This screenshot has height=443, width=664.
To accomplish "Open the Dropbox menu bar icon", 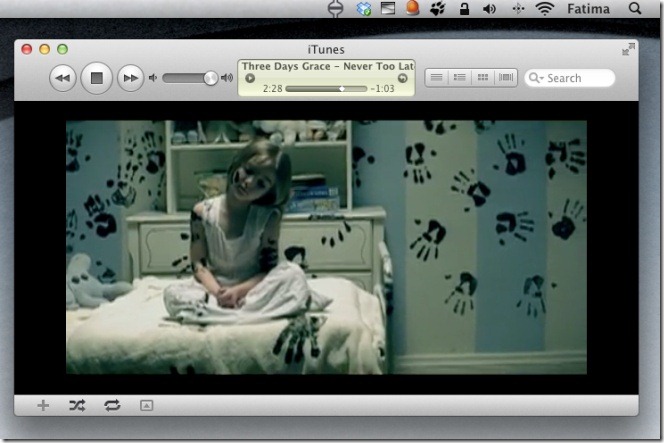I will (364, 8).
